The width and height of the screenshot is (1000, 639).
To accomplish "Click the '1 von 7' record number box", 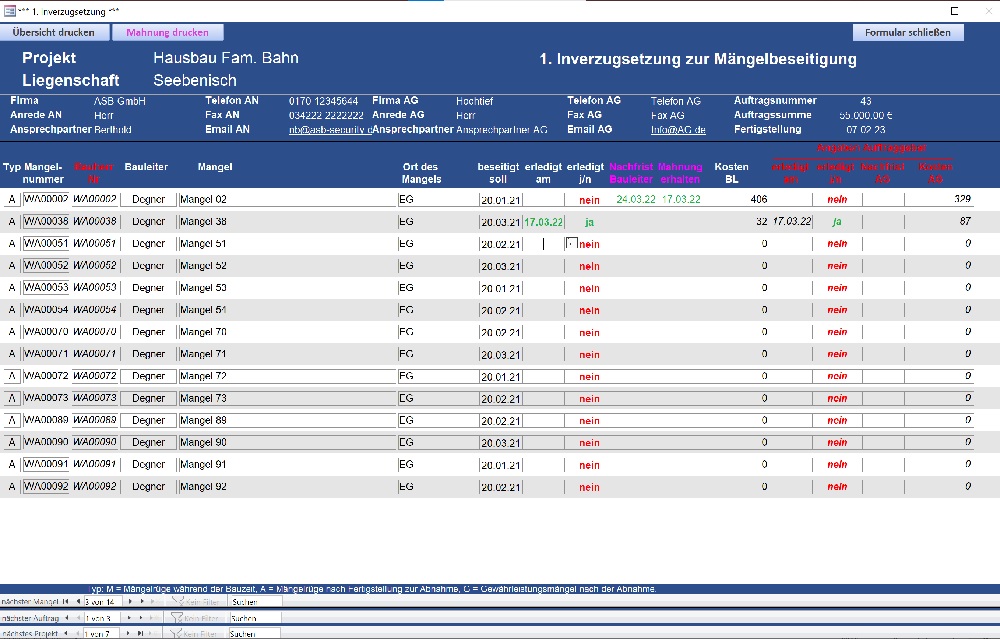I will click(101, 634).
